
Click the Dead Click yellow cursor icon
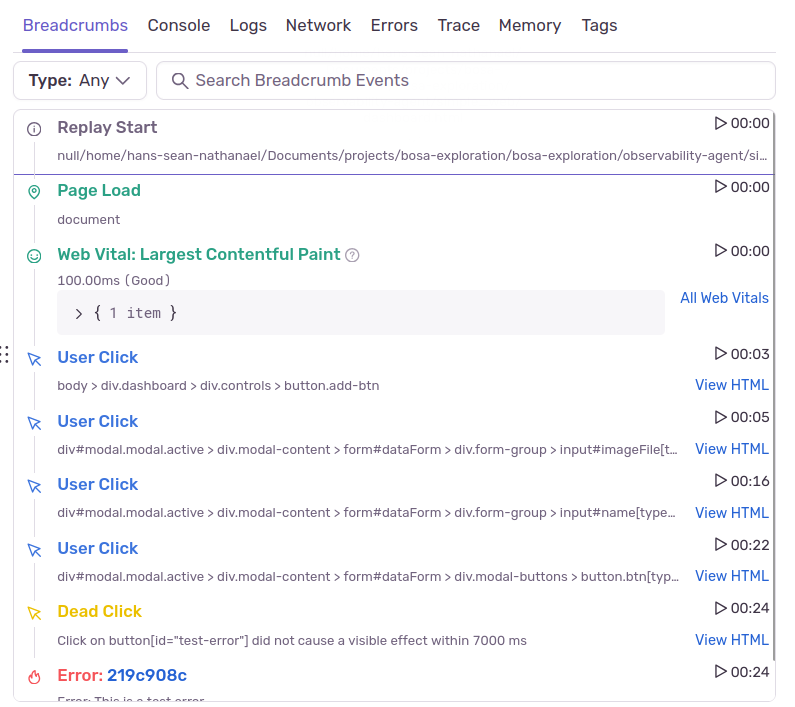coord(34,613)
